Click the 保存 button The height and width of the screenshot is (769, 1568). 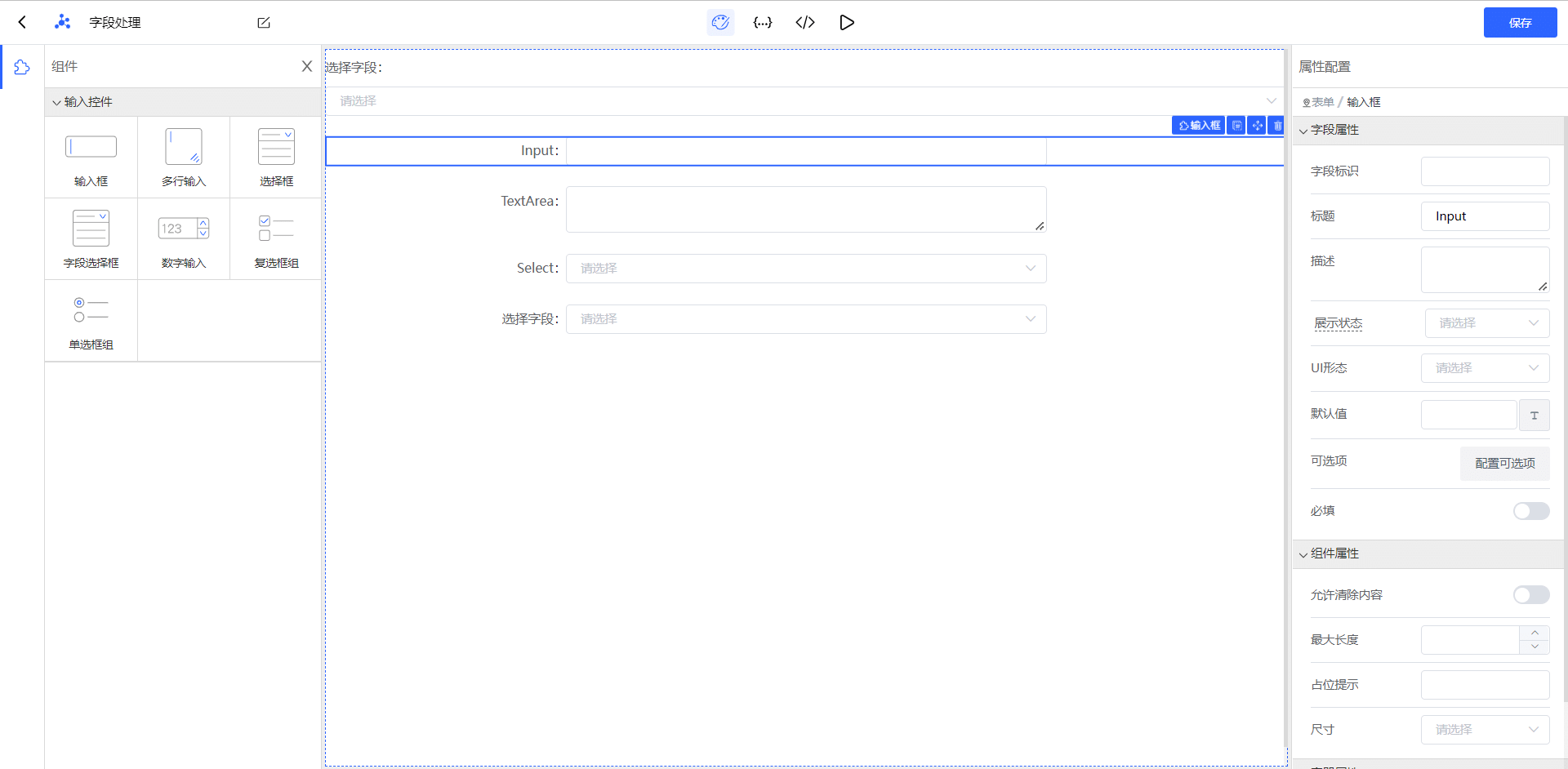[x=1520, y=23]
